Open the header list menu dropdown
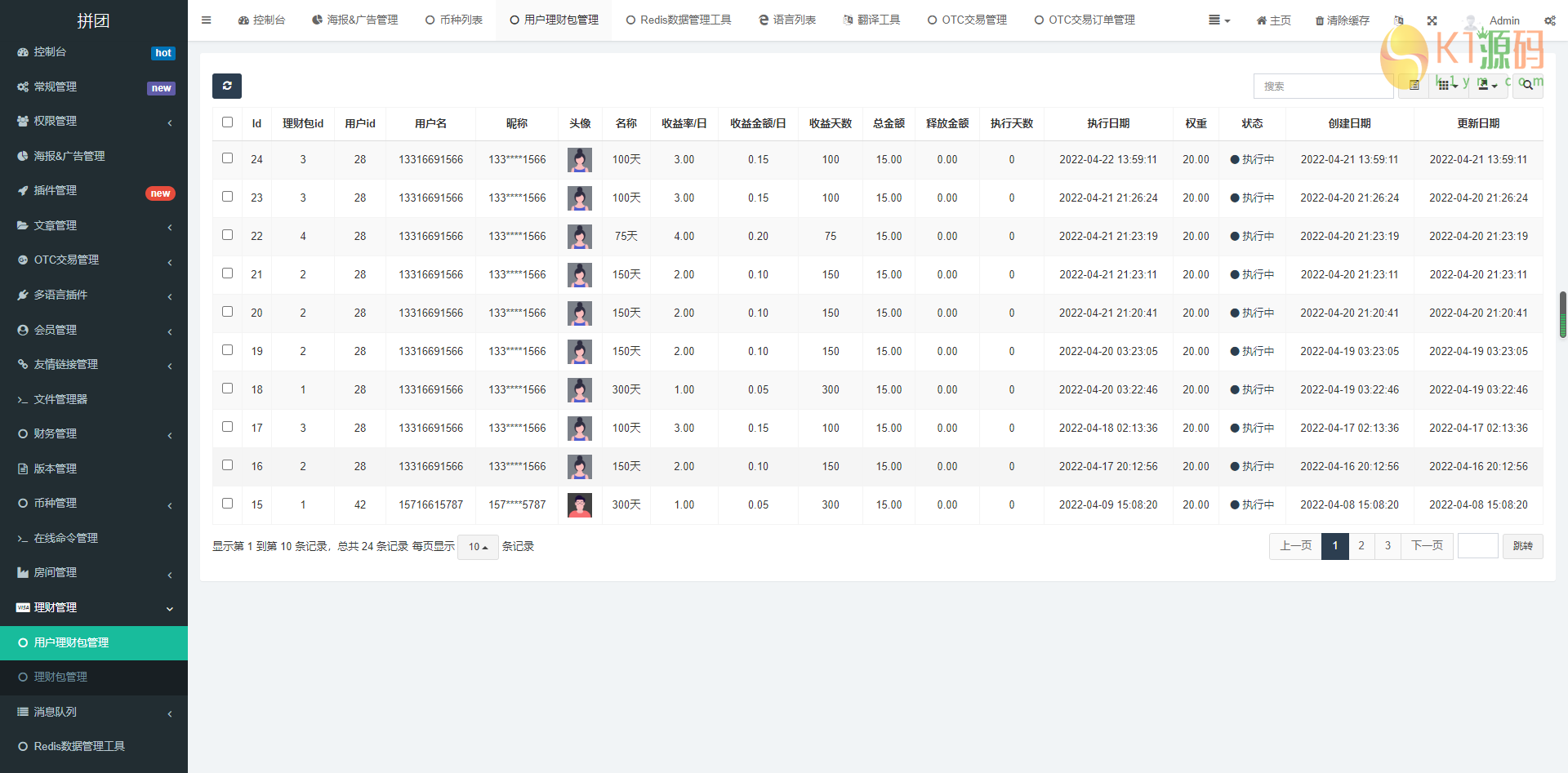 (x=1219, y=20)
